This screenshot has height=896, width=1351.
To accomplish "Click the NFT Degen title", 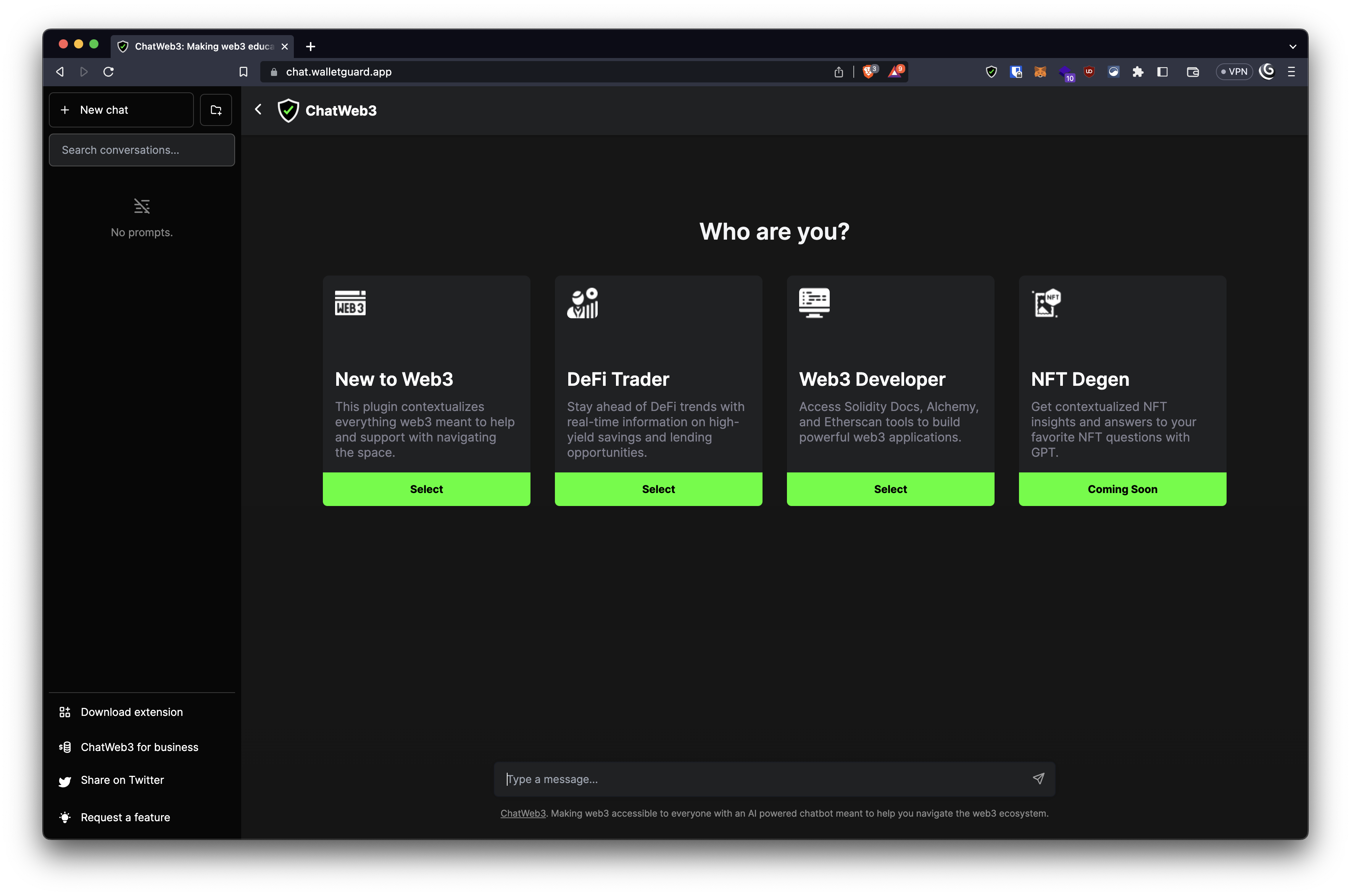I will [x=1080, y=379].
